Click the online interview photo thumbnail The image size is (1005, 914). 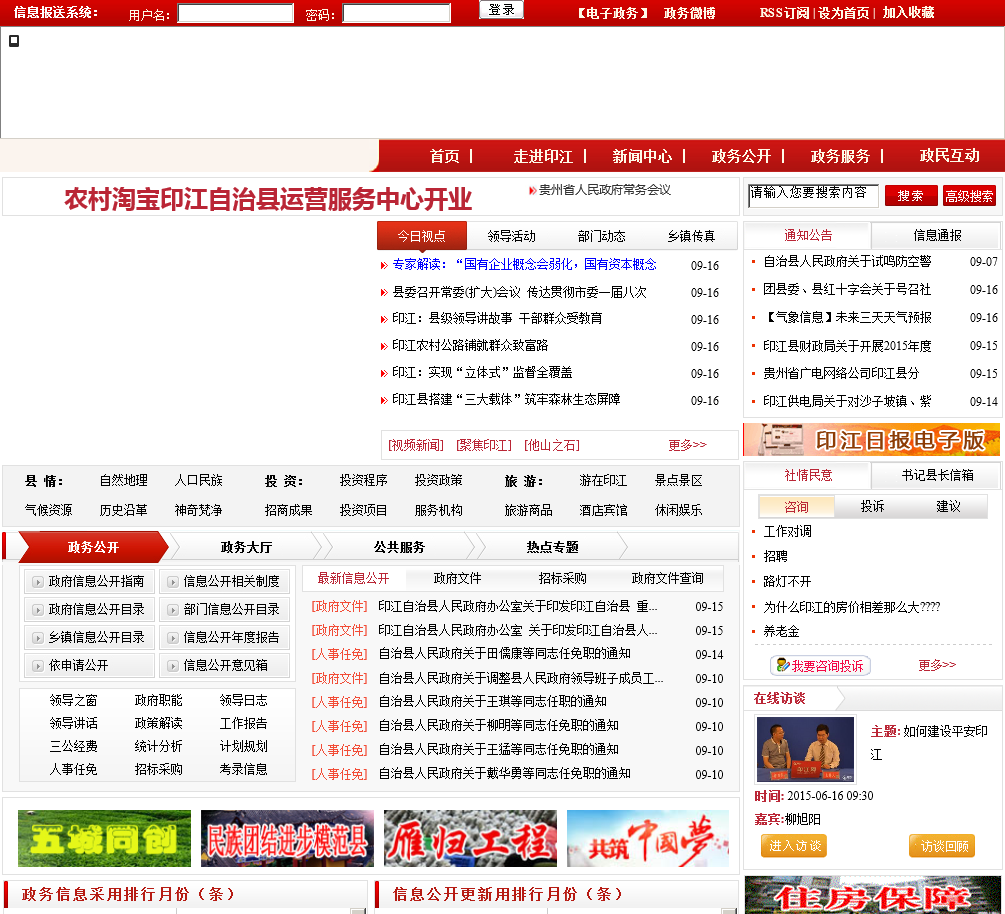point(806,749)
